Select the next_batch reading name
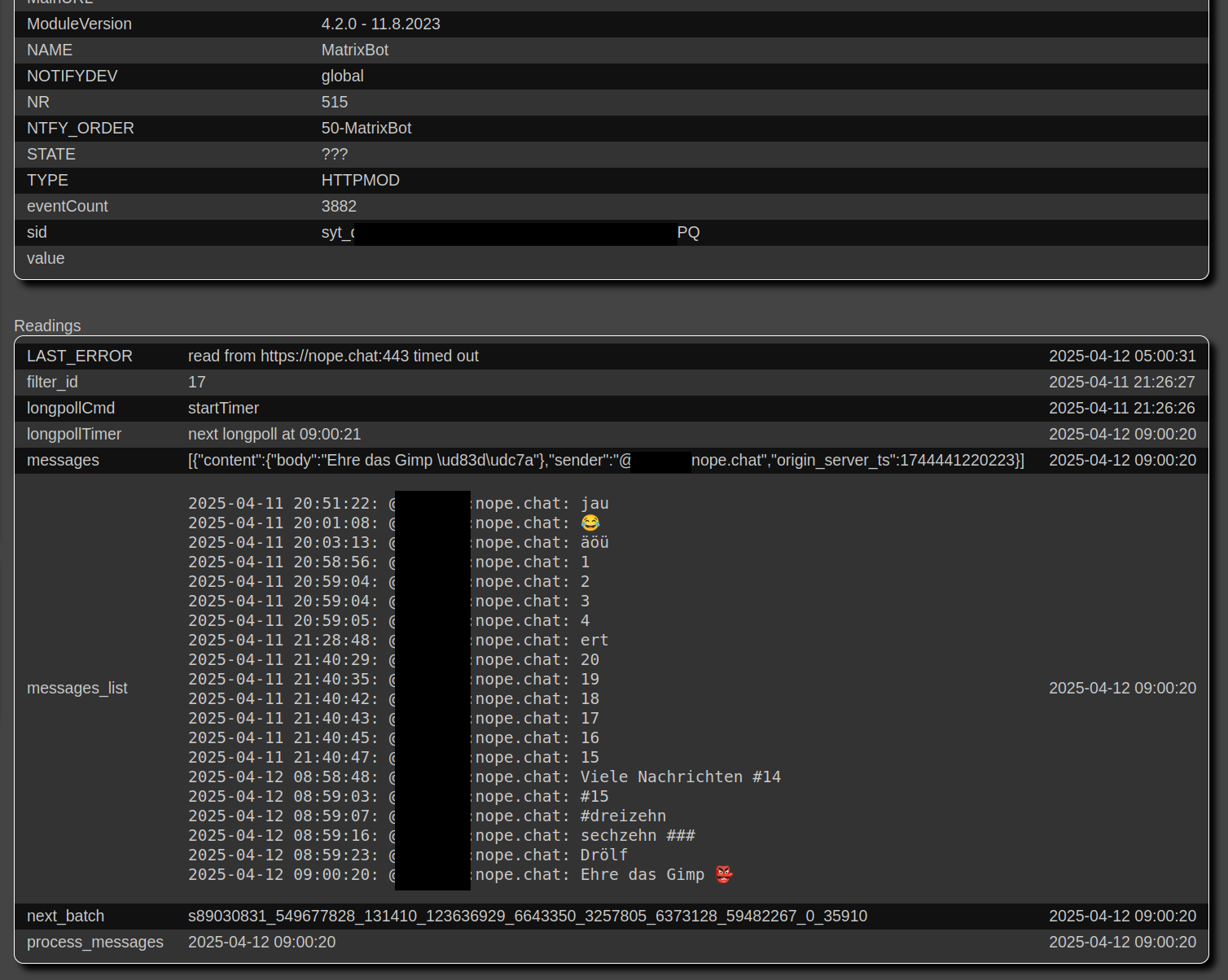 [65, 916]
